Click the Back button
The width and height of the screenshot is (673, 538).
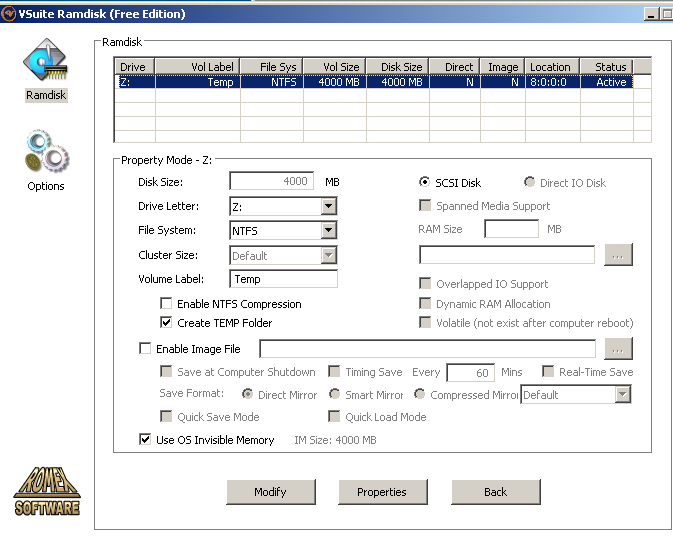click(496, 492)
